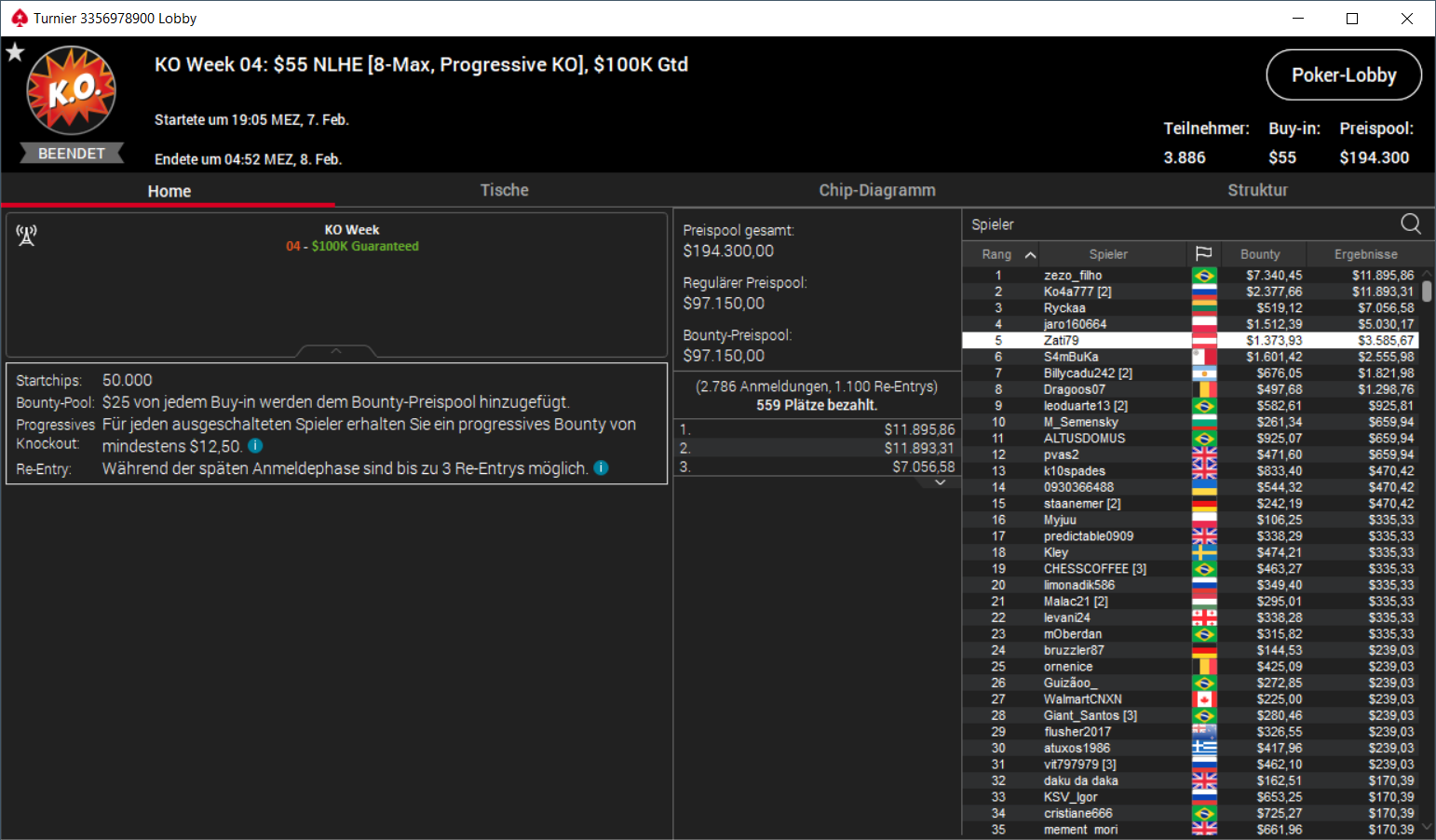
Task: Collapse the KO Week banner panel
Action: point(336,351)
